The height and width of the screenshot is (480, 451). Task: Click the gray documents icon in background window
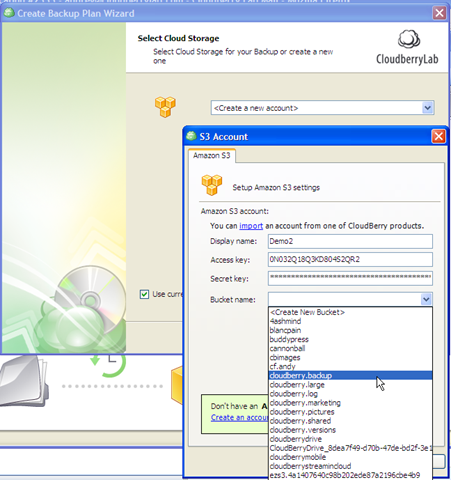tap(23, 382)
